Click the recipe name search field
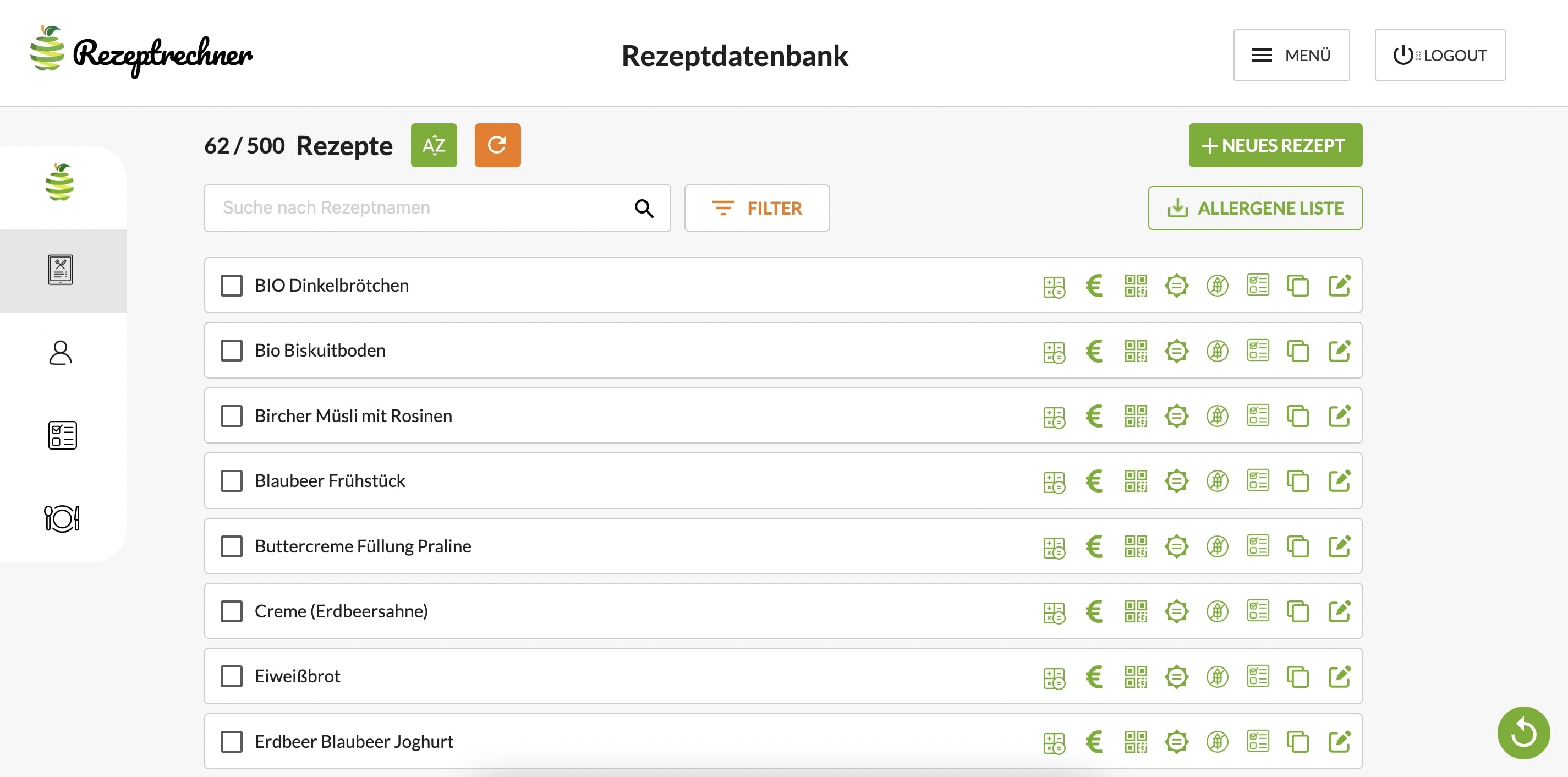Image resolution: width=1568 pixels, height=777 pixels. coord(420,208)
